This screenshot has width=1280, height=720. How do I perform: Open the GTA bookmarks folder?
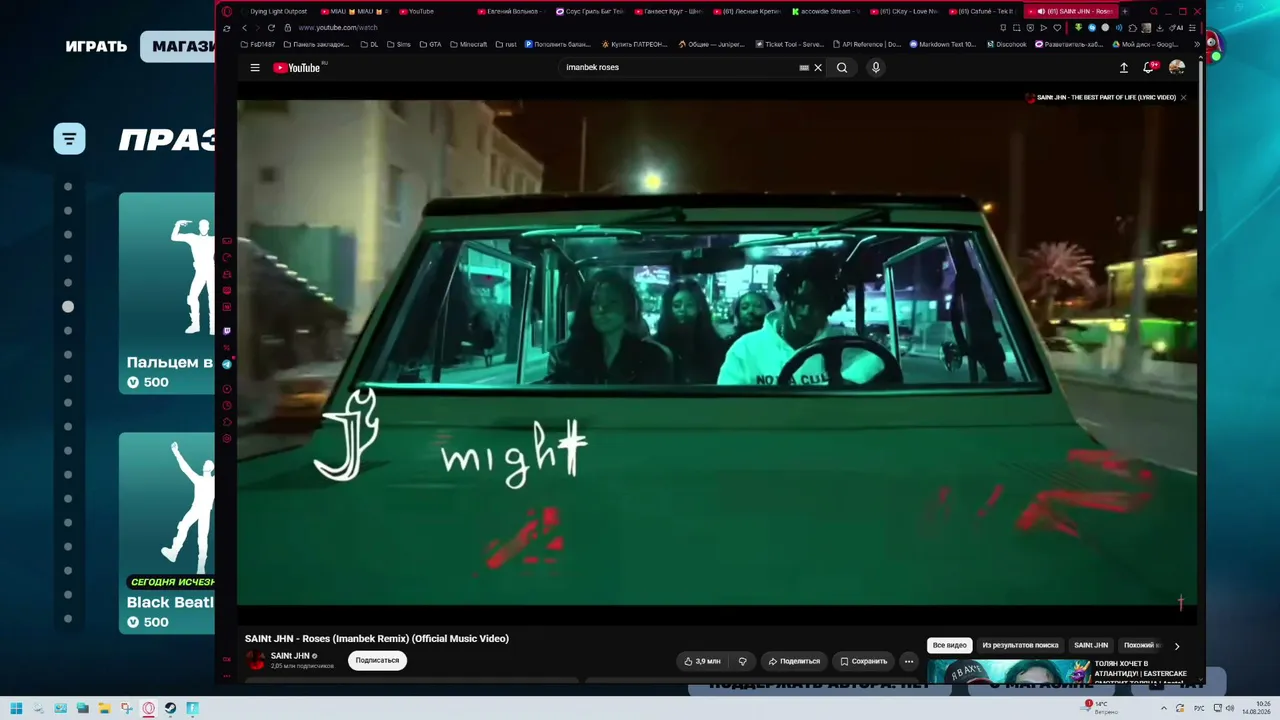(x=430, y=44)
